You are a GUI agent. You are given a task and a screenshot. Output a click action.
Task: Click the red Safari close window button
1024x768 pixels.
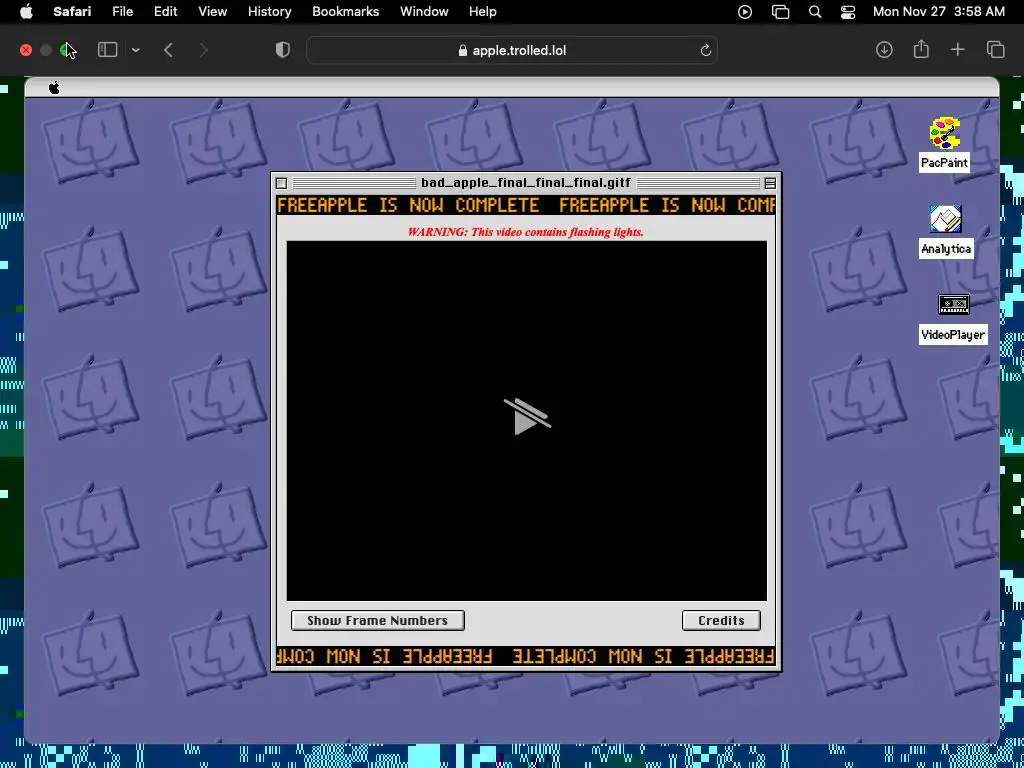[26, 50]
